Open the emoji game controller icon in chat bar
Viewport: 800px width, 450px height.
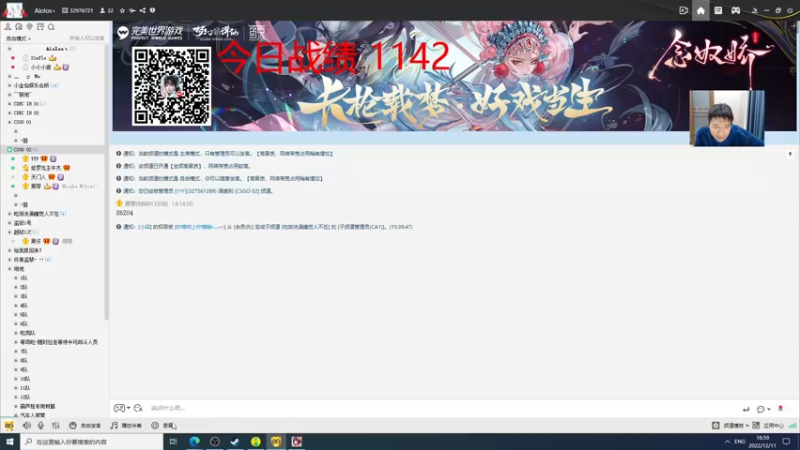121,408
